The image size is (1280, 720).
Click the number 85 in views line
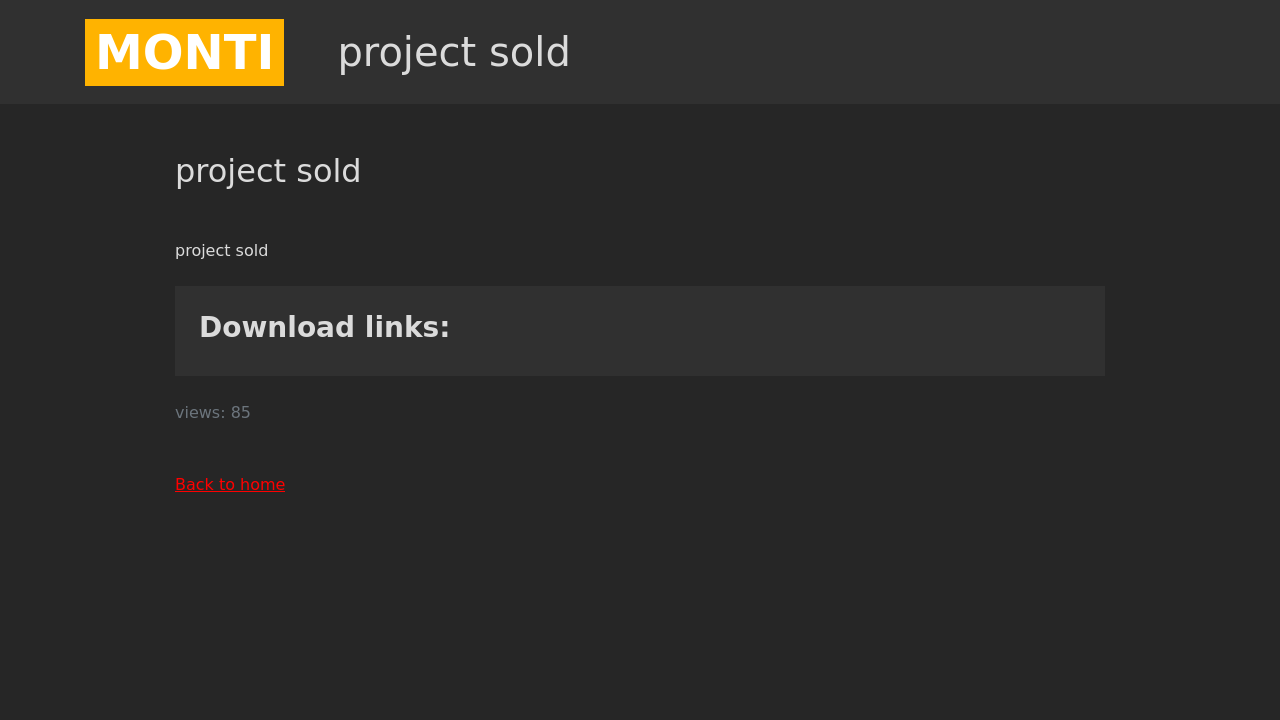coord(240,413)
